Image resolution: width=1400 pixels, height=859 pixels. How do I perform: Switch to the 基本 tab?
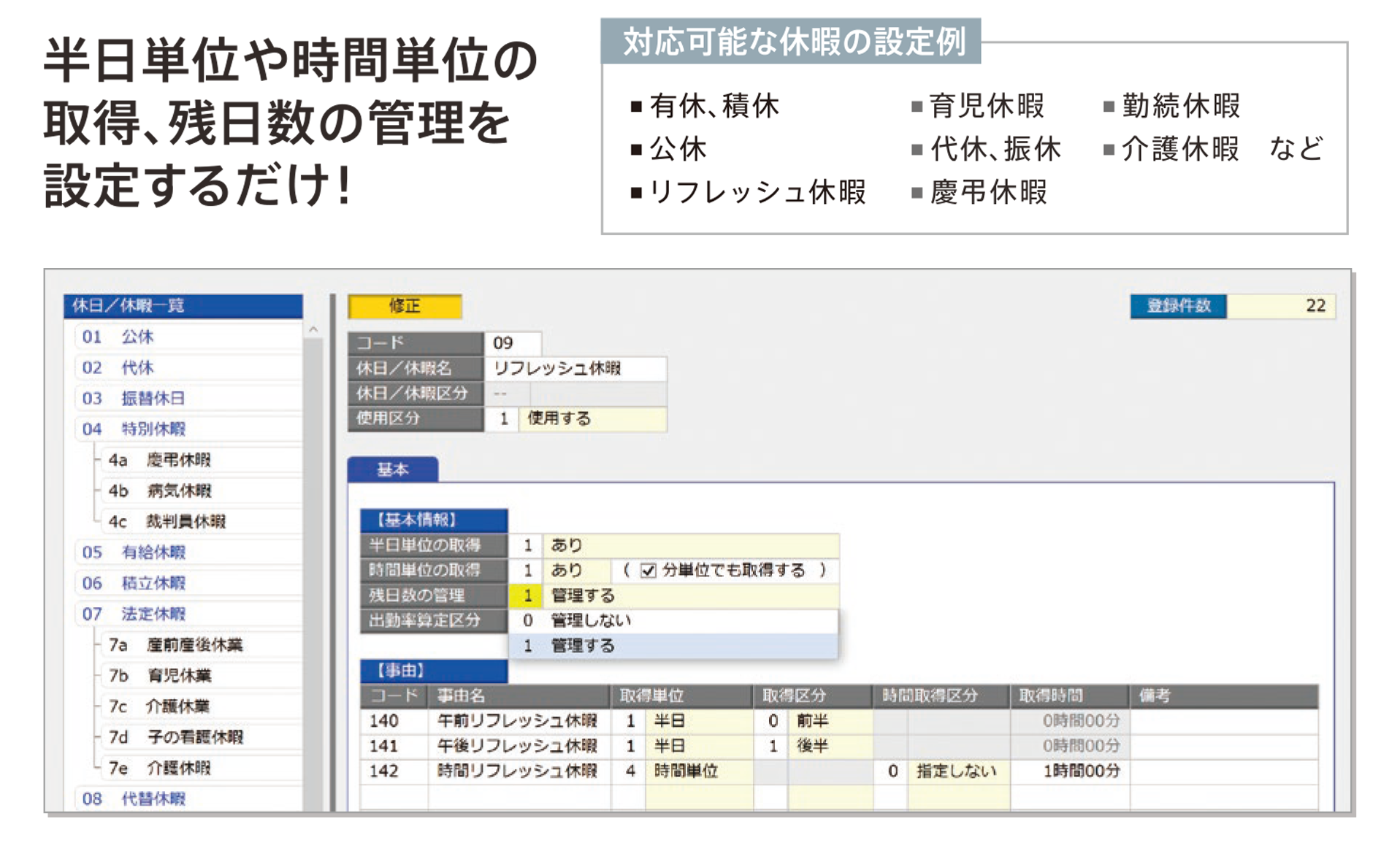(x=393, y=470)
